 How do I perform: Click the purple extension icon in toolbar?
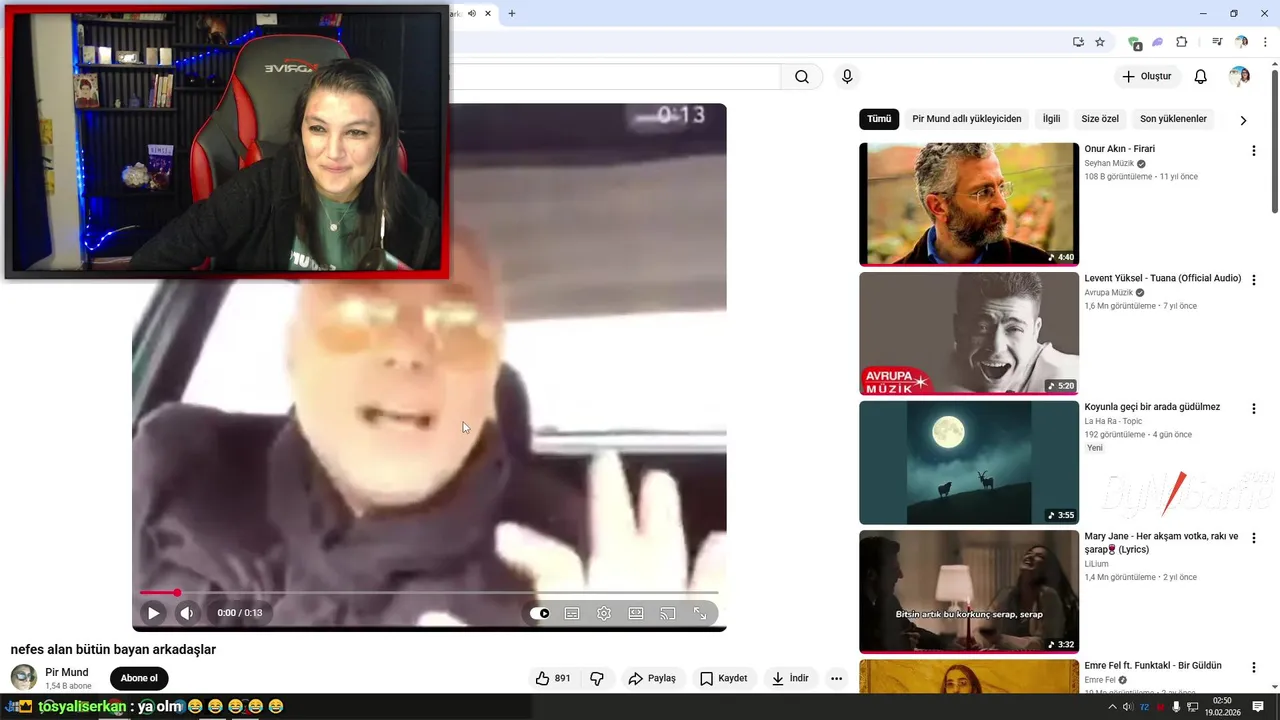coord(1158,42)
